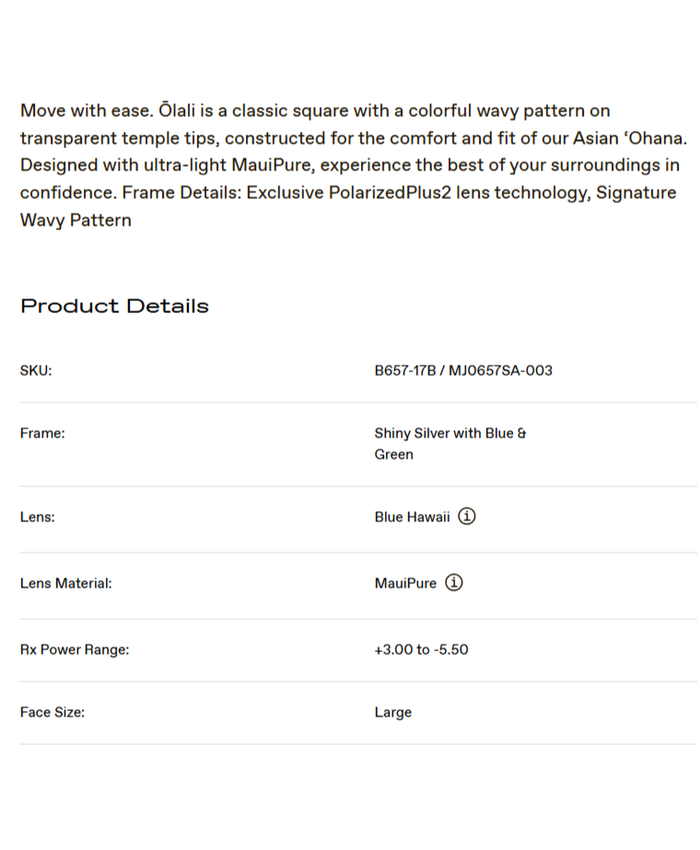Click the MauiPure material info icon

(x=454, y=583)
